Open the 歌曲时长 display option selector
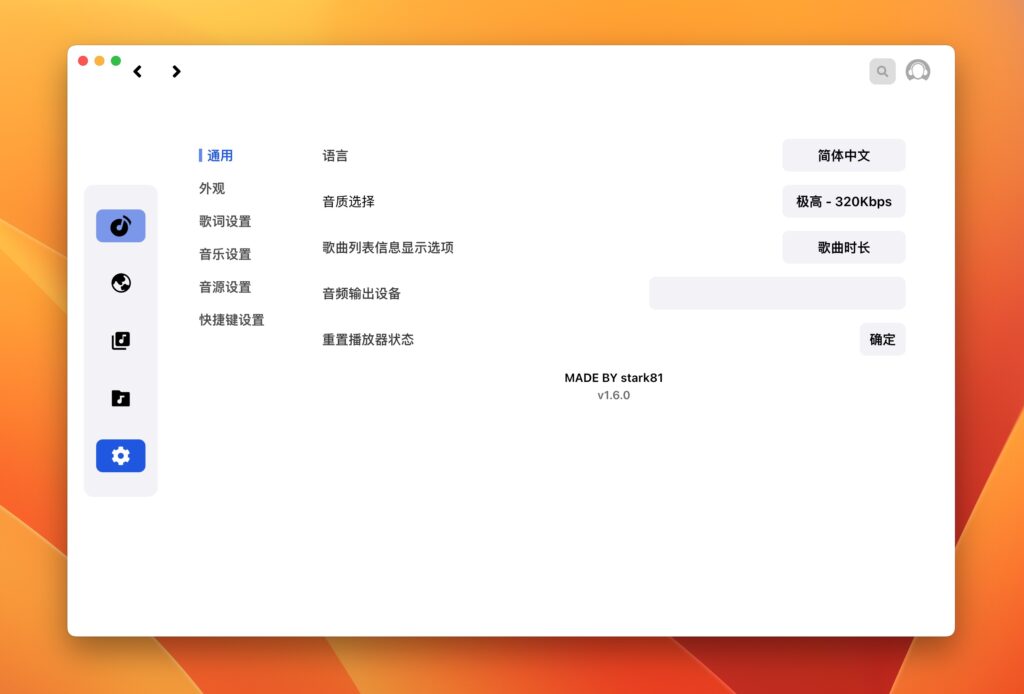The height and width of the screenshot is (694, 1024). tap(843, 247)
